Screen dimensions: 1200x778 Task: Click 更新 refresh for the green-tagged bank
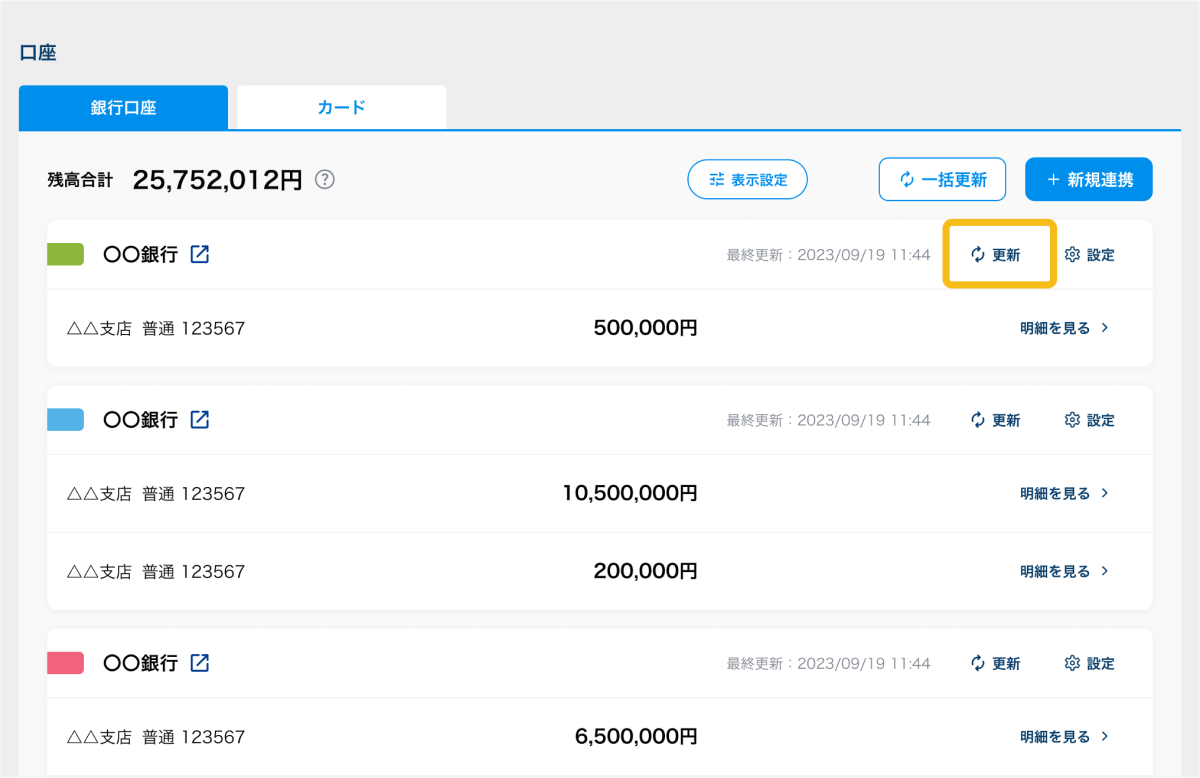(996, 255)
